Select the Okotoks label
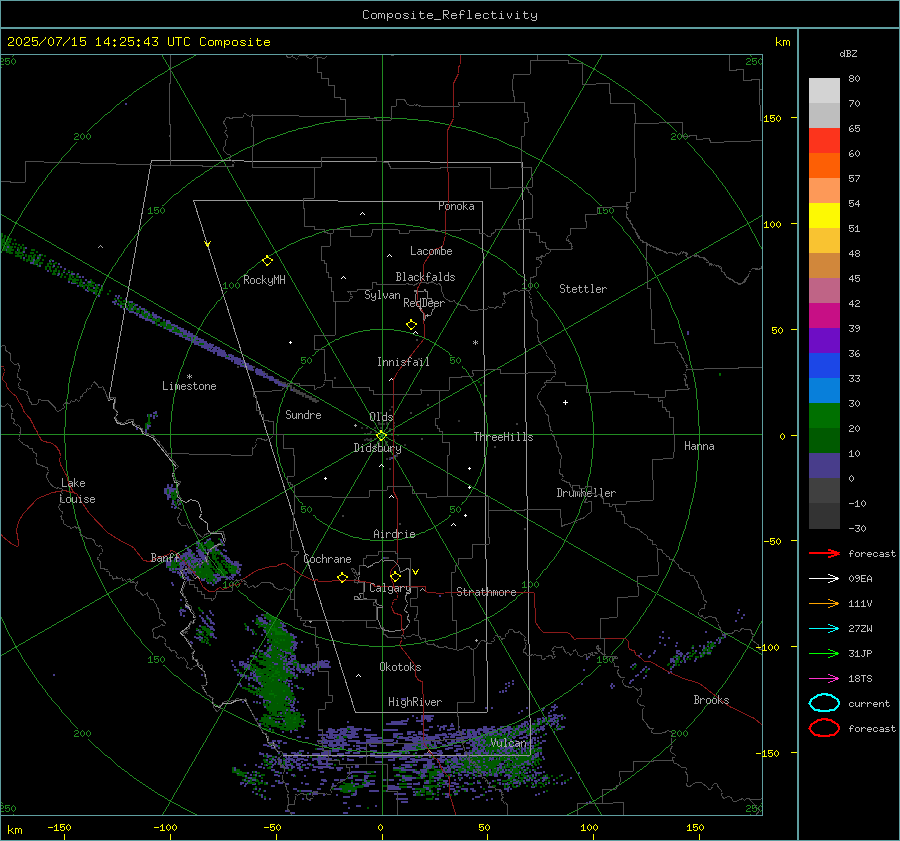This screenshot has width=900, height=841. pos(400,667)
